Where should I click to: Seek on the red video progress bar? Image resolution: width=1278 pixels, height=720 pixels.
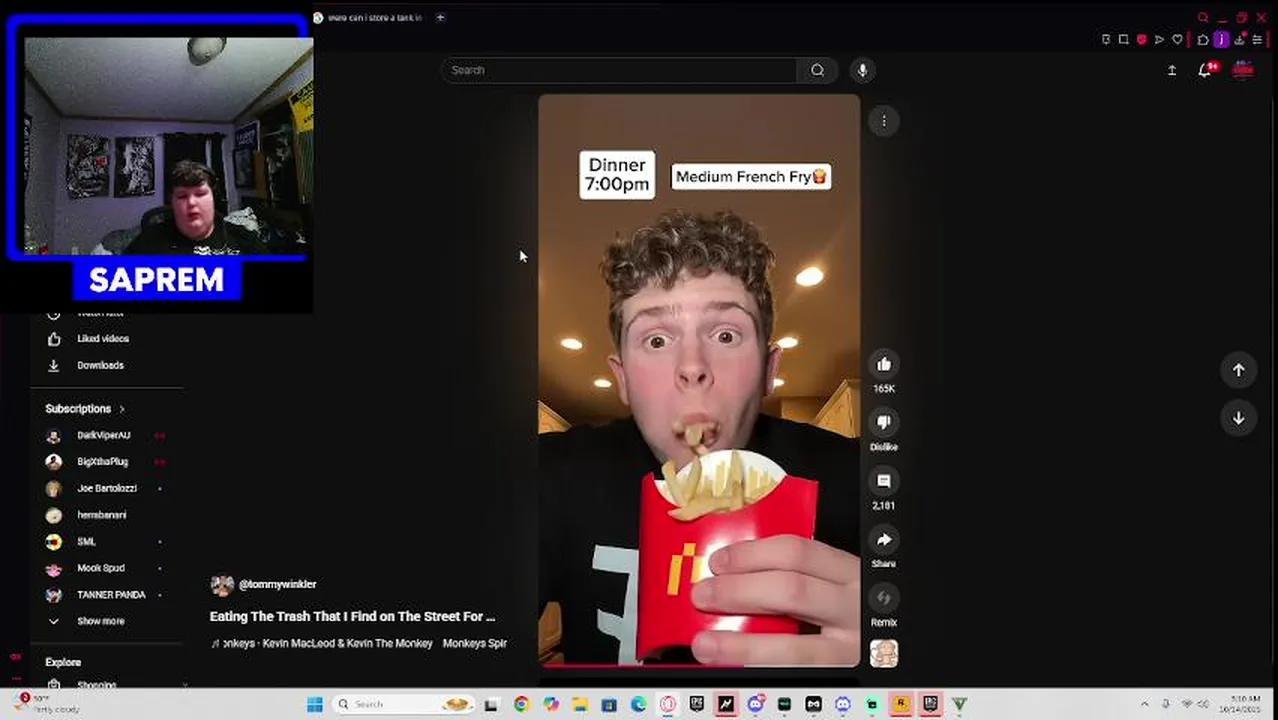point(699,664)
